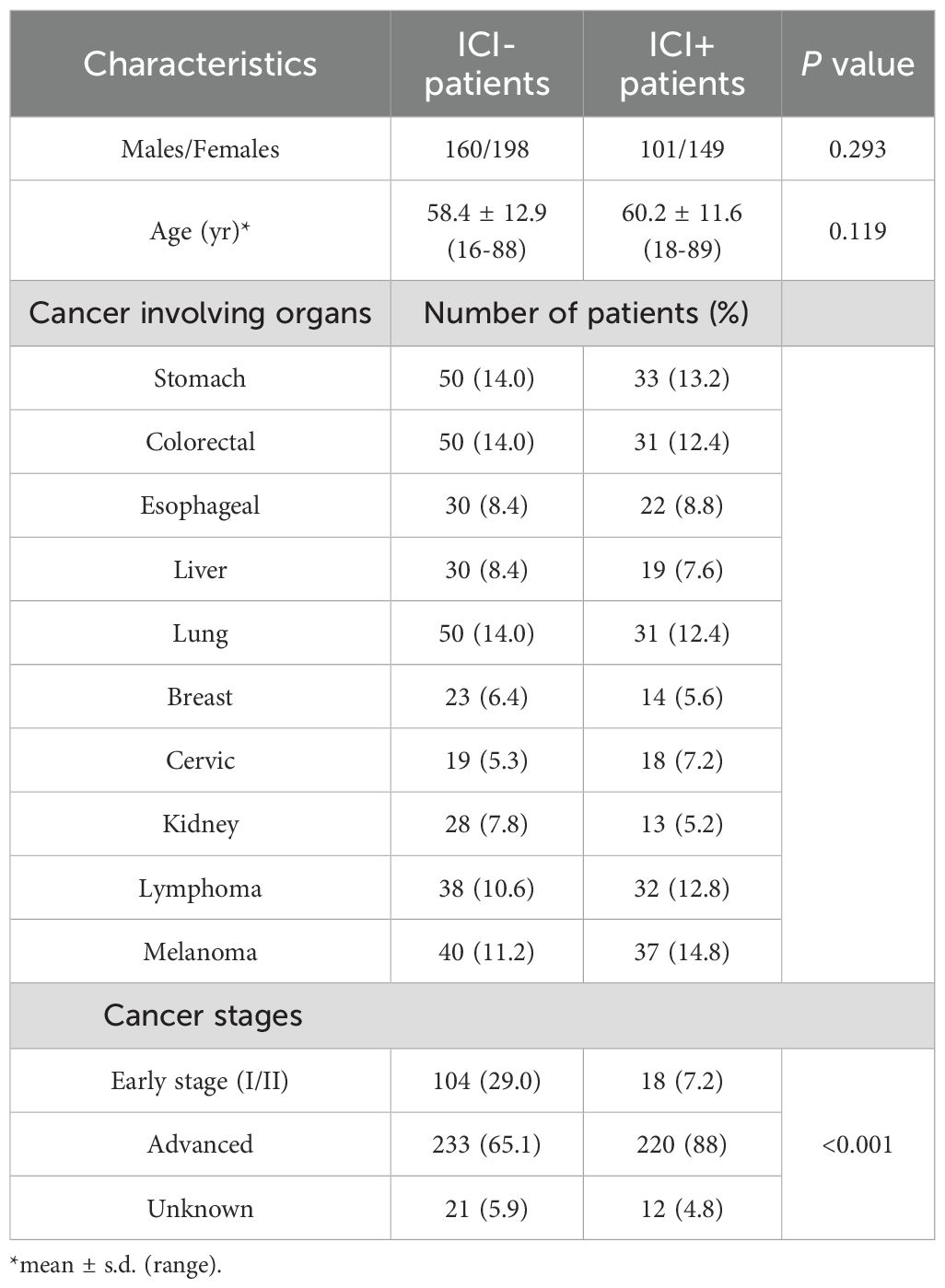Viewport: 945px width, 1288px height.
Task: Click the Number of patients (%) heading
Action: [x=586, y=313]
